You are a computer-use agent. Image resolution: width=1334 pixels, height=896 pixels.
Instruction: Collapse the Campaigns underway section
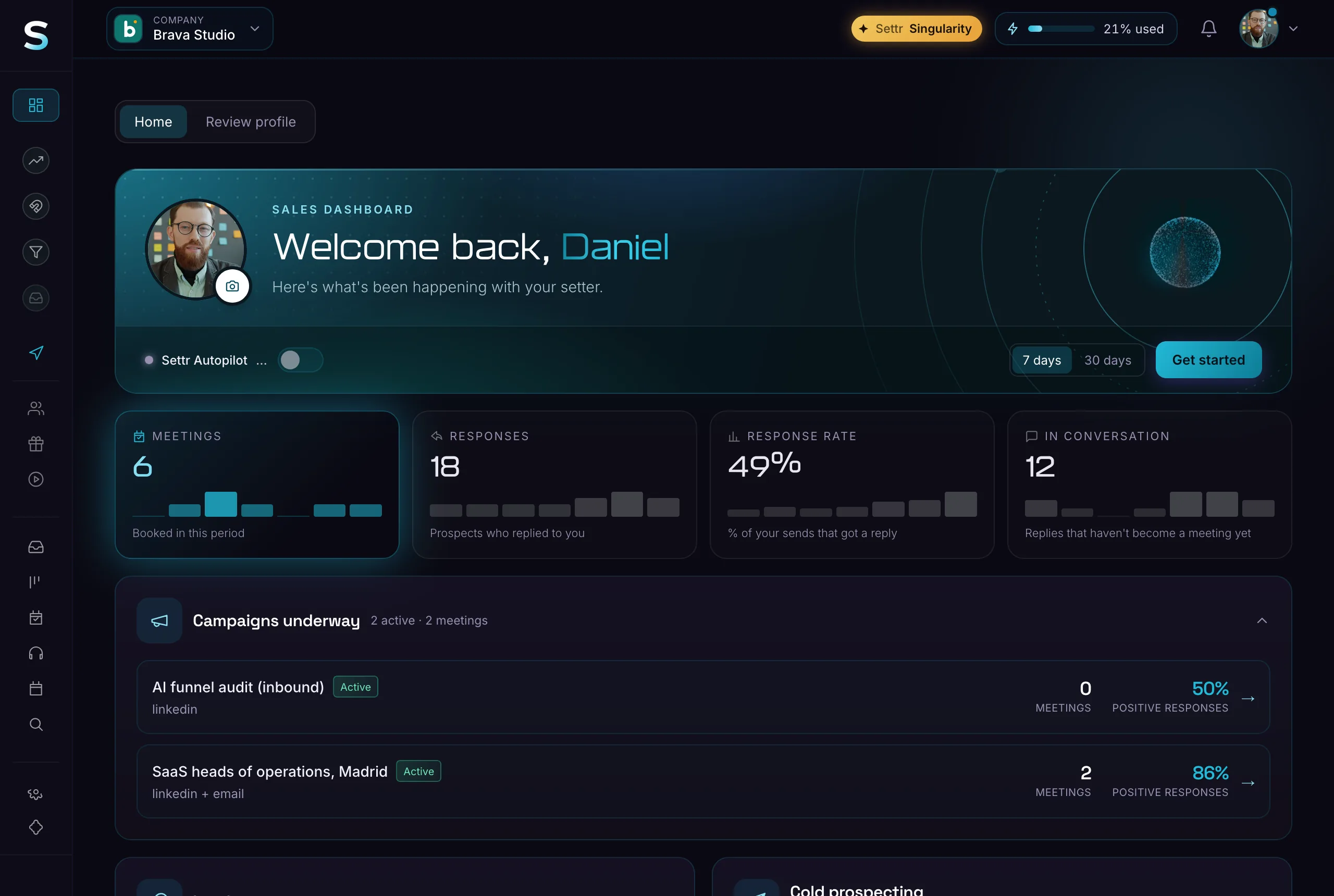click(1262, 620)
